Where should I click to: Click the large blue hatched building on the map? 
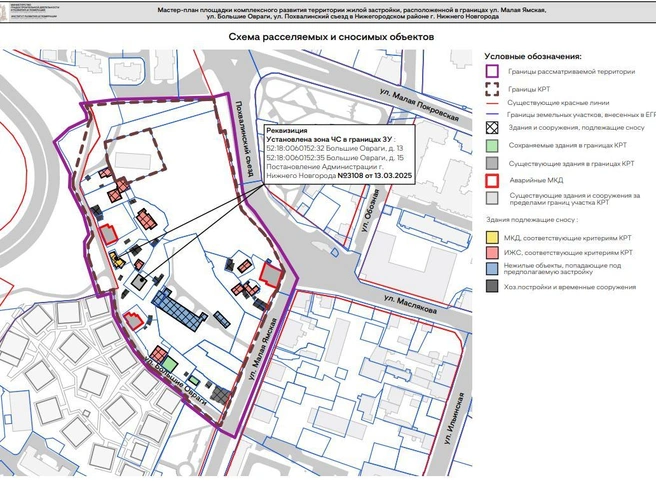click(178, 309)
